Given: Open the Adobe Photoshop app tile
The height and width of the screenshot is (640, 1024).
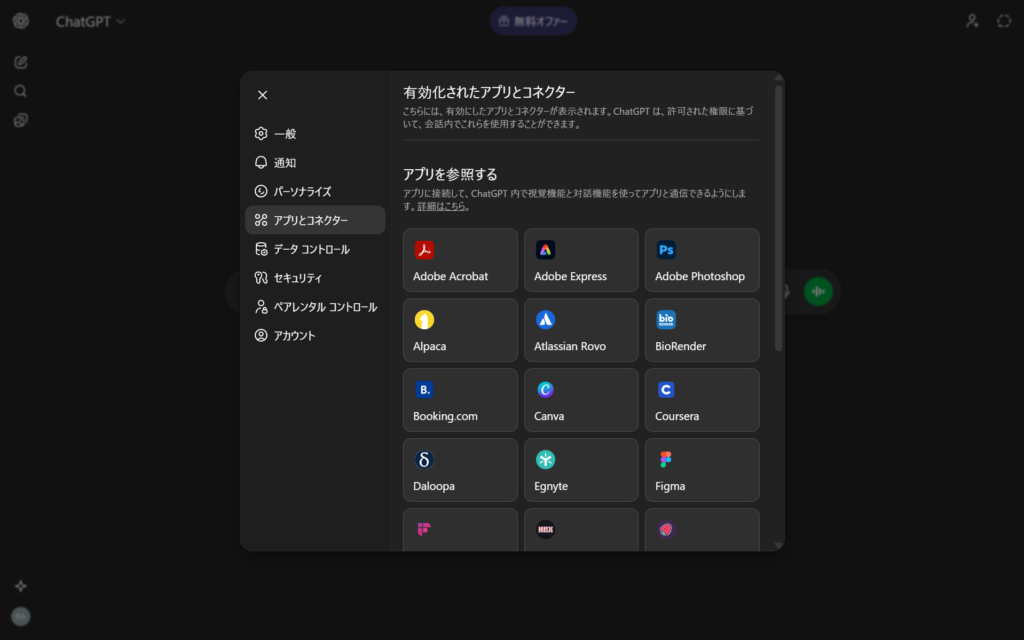Looking at the screenshot, I should [x=701, y=260].
